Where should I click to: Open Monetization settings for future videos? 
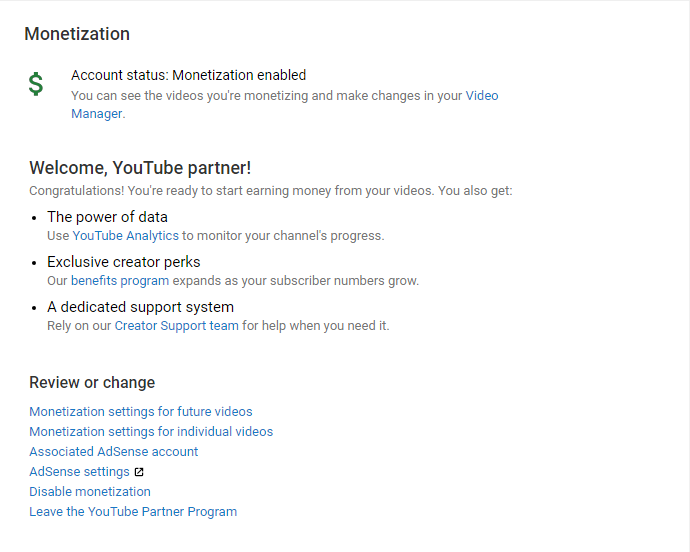(x=141, y=412)
